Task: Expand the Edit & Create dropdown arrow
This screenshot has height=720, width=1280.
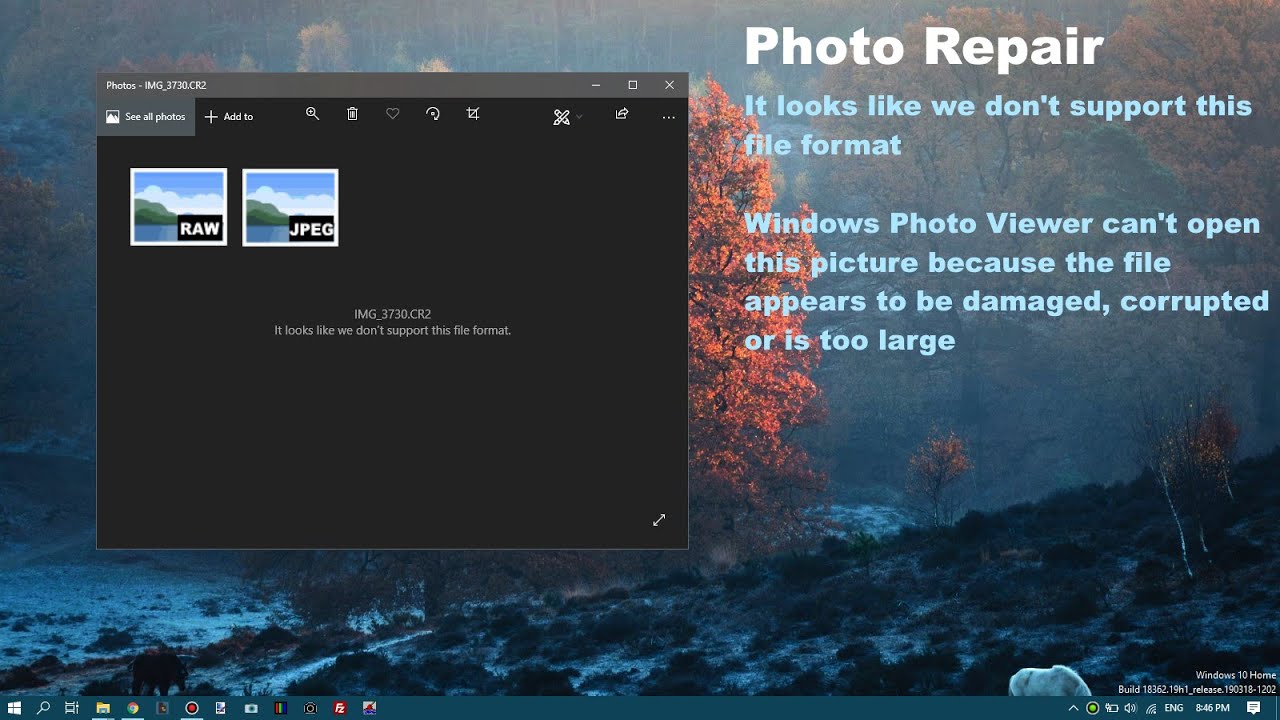Action: pyautogui.click(x=579, y=118)
